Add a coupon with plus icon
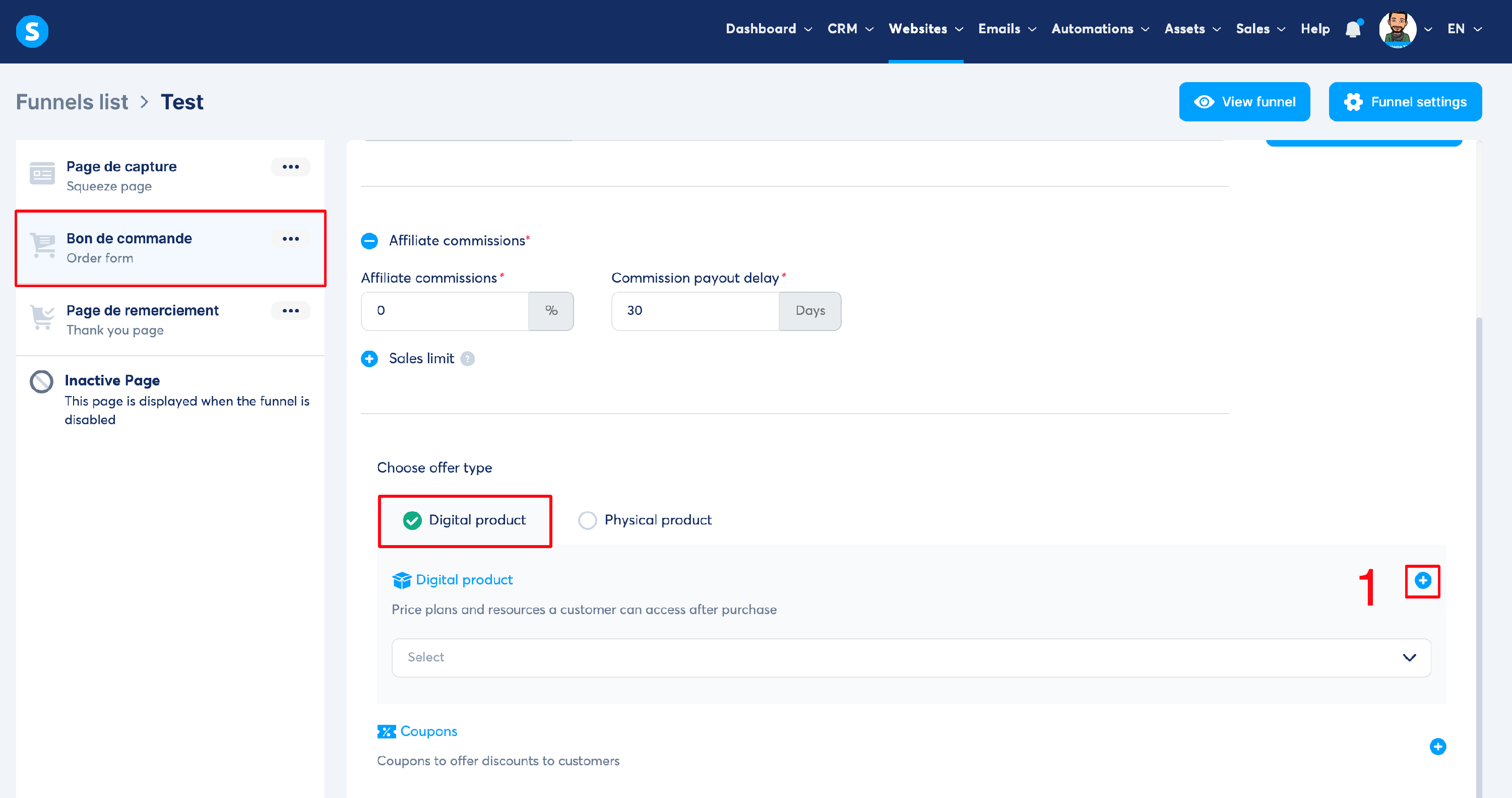This screenshot has height=798, width=1512. click(1437, 747)
